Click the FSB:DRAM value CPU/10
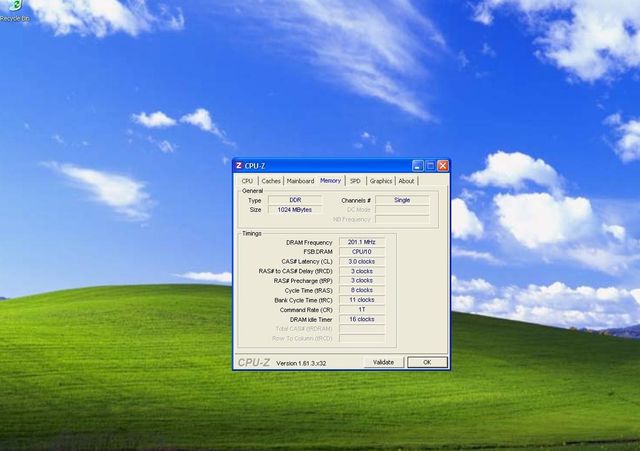The image size is (640, 451). 362,252
